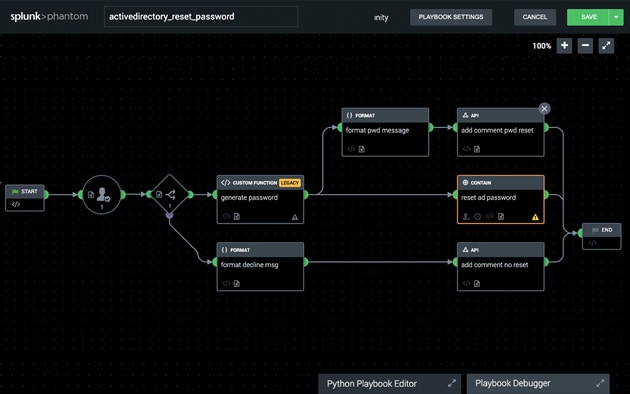Click the START block's green output port
The width and height of the screenshot is (630, 394).
point(46,195)
